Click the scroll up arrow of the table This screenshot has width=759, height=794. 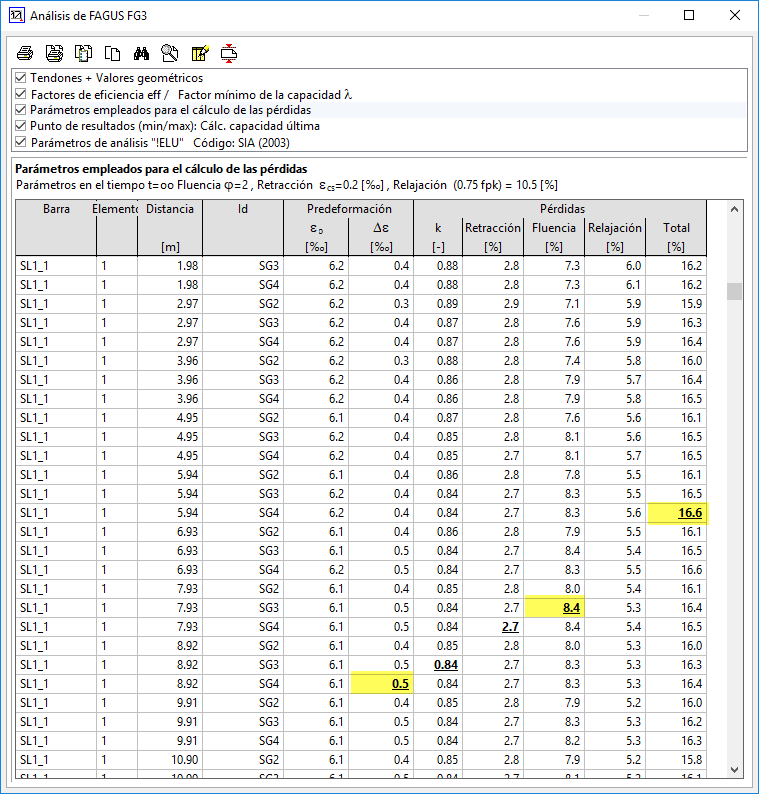point(734,209)
